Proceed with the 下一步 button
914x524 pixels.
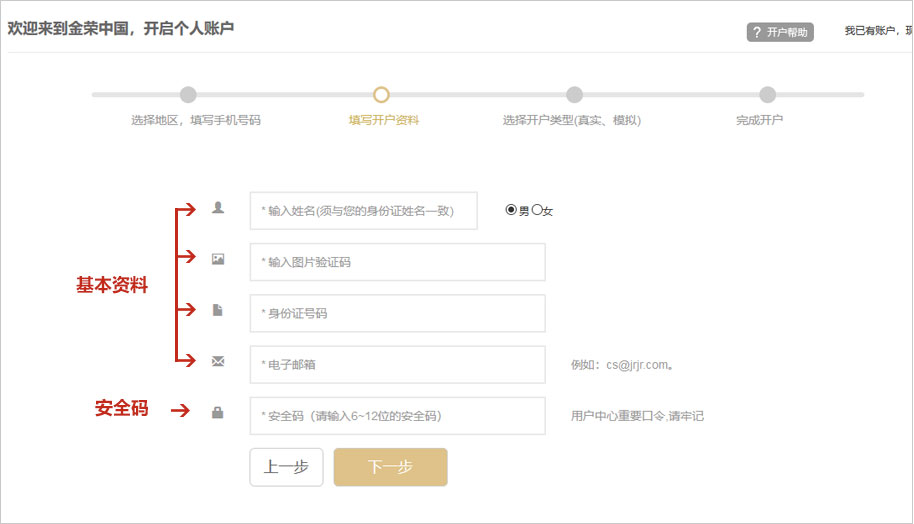[391, 467]
